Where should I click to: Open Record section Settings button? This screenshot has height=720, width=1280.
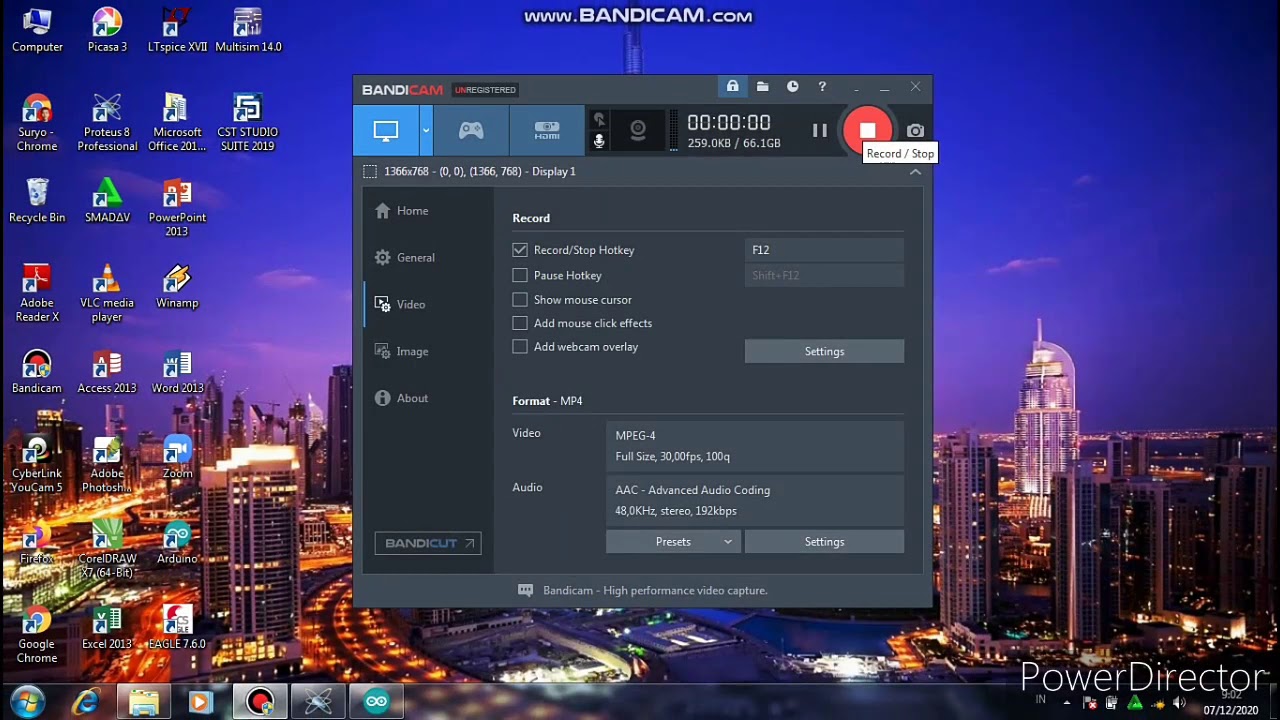[824, 351]
